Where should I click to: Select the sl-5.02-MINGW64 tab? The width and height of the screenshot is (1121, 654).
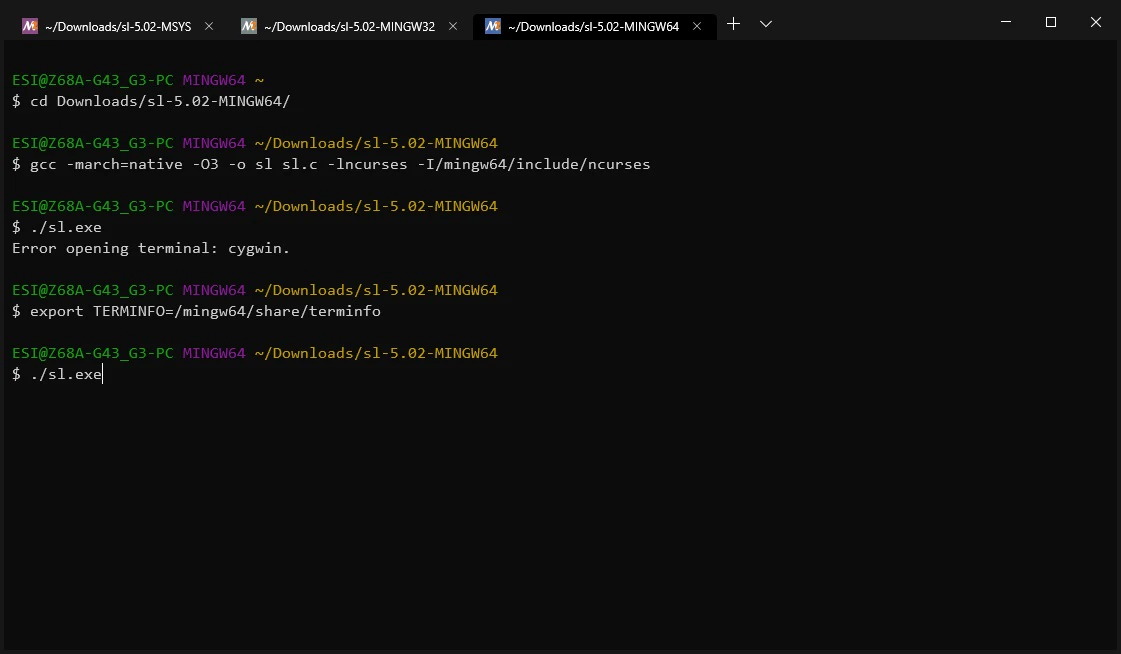click(x=593, y=26)
